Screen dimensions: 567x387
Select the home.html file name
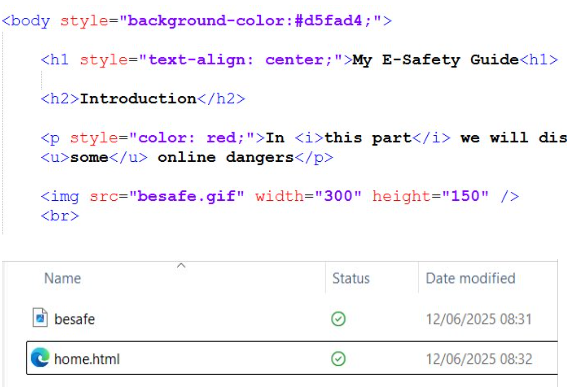[x=87, y=359]
